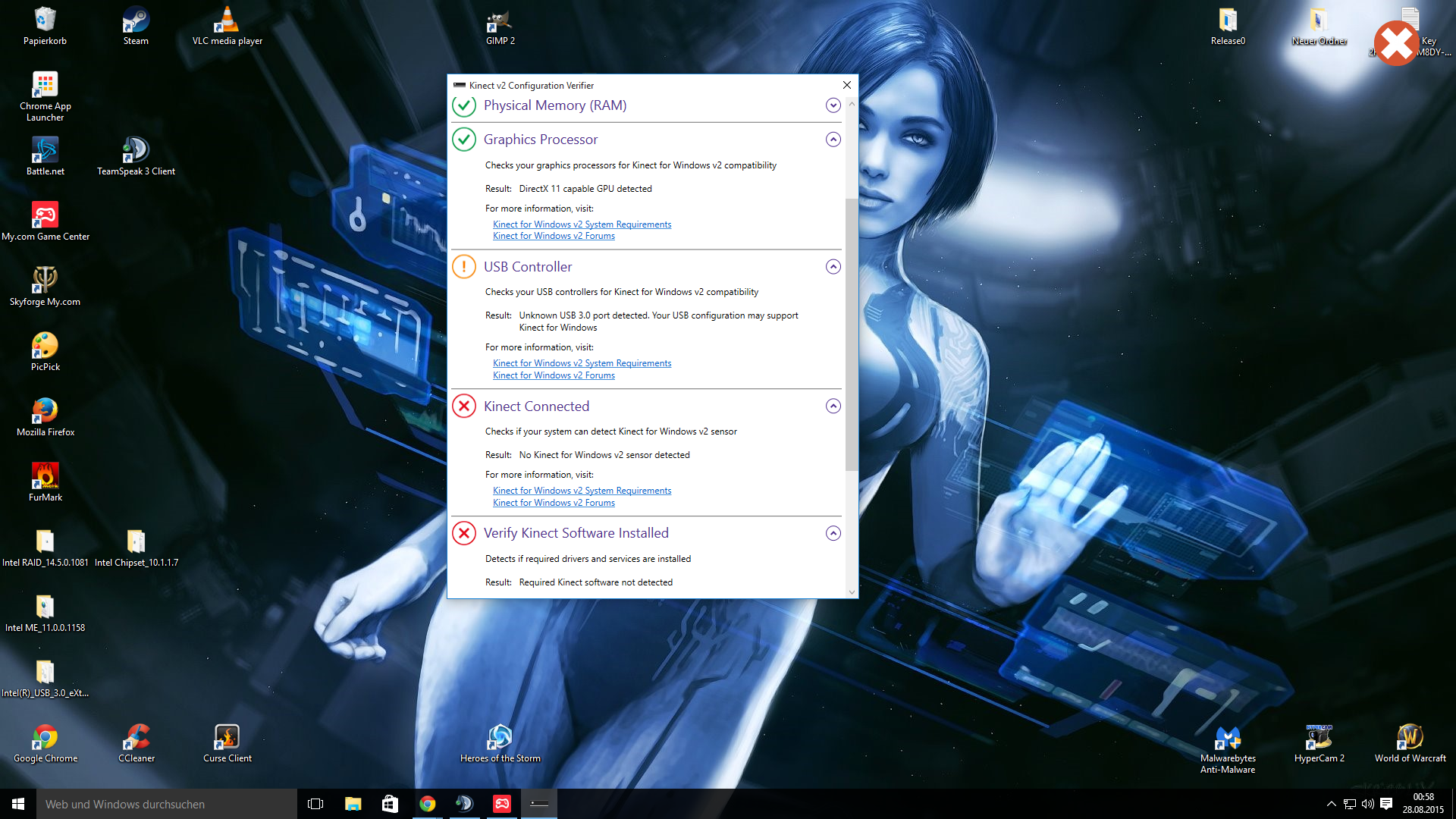Viewport: 1456px width, 819px height.
Task: Click scrollbar down arrow in Kinect verifier
Action: [x=852, y=592]
